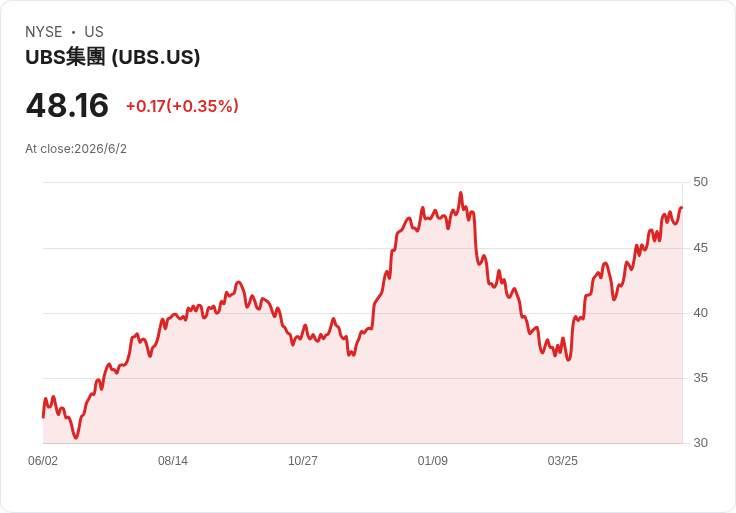Click the 40 price axis label
Screen dimensions: 736x513
(700, 313)
